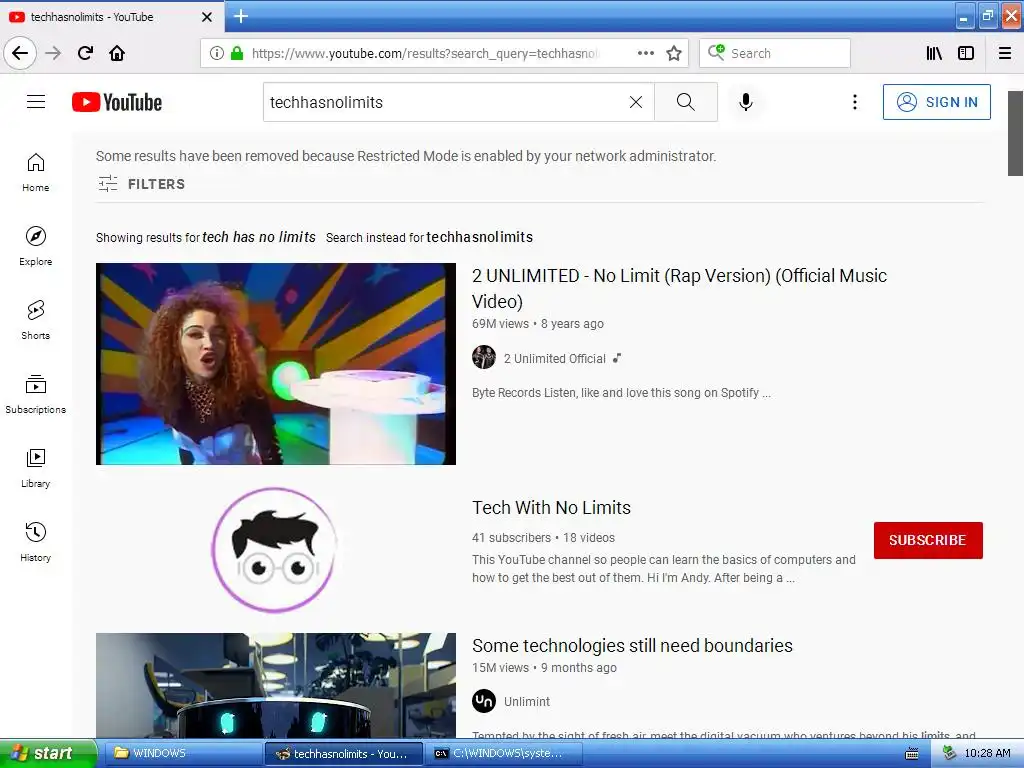Click the page vertical scrollbar thumb
The image size is (1024, 768).
[x=1015, y=133]
